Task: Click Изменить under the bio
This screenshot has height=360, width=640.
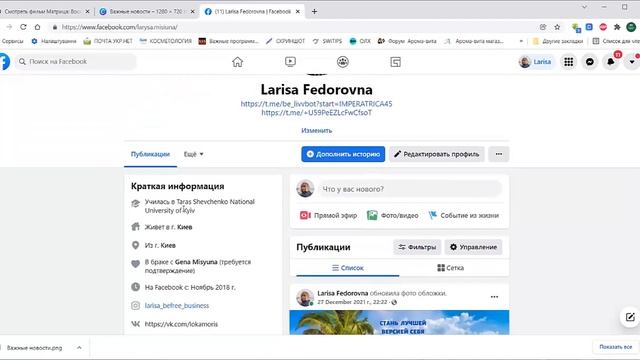Action: [x=317, y=131]
